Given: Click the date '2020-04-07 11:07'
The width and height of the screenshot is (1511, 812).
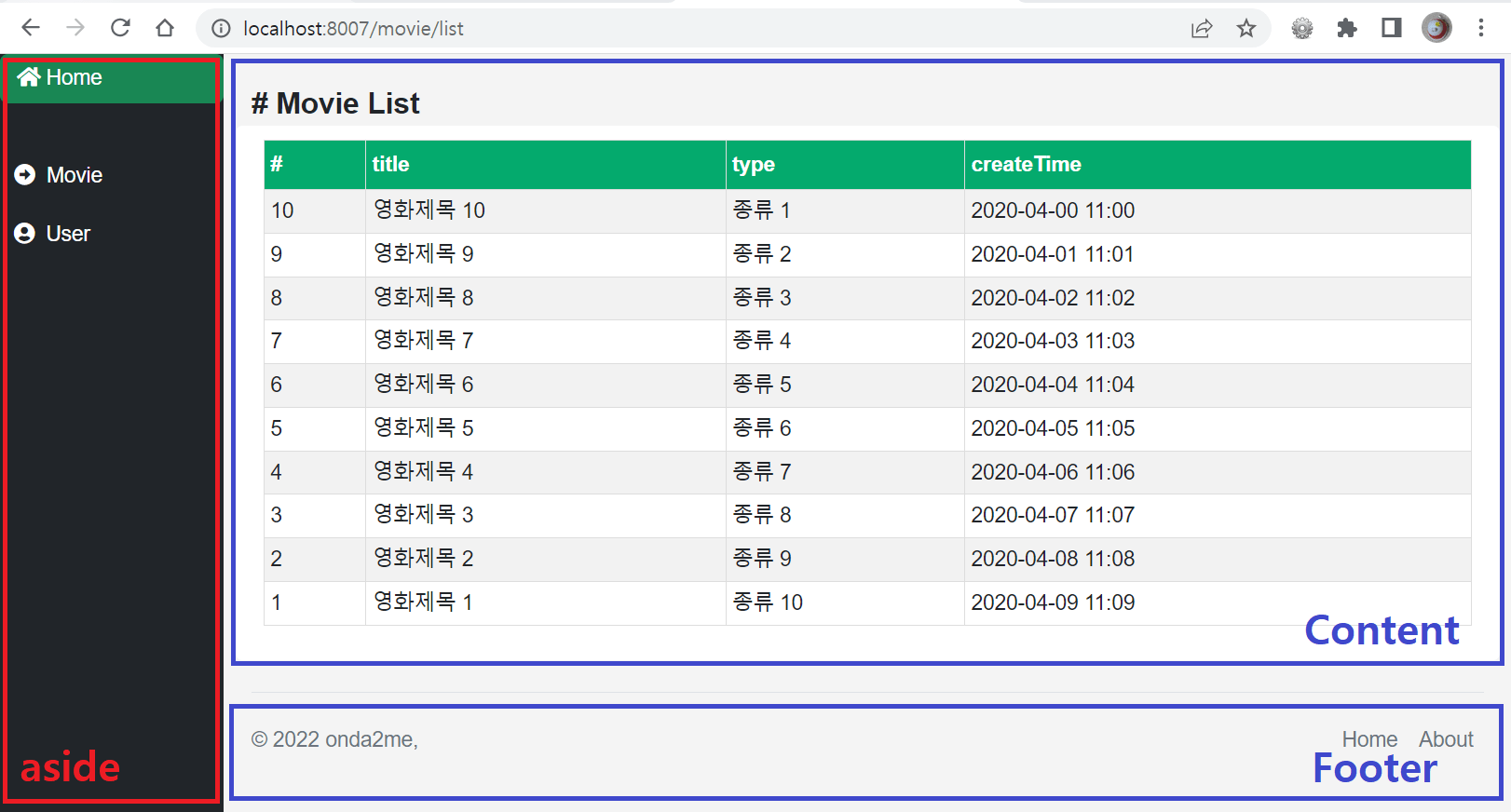Looking at the screenshot, I should [1053, 515].
